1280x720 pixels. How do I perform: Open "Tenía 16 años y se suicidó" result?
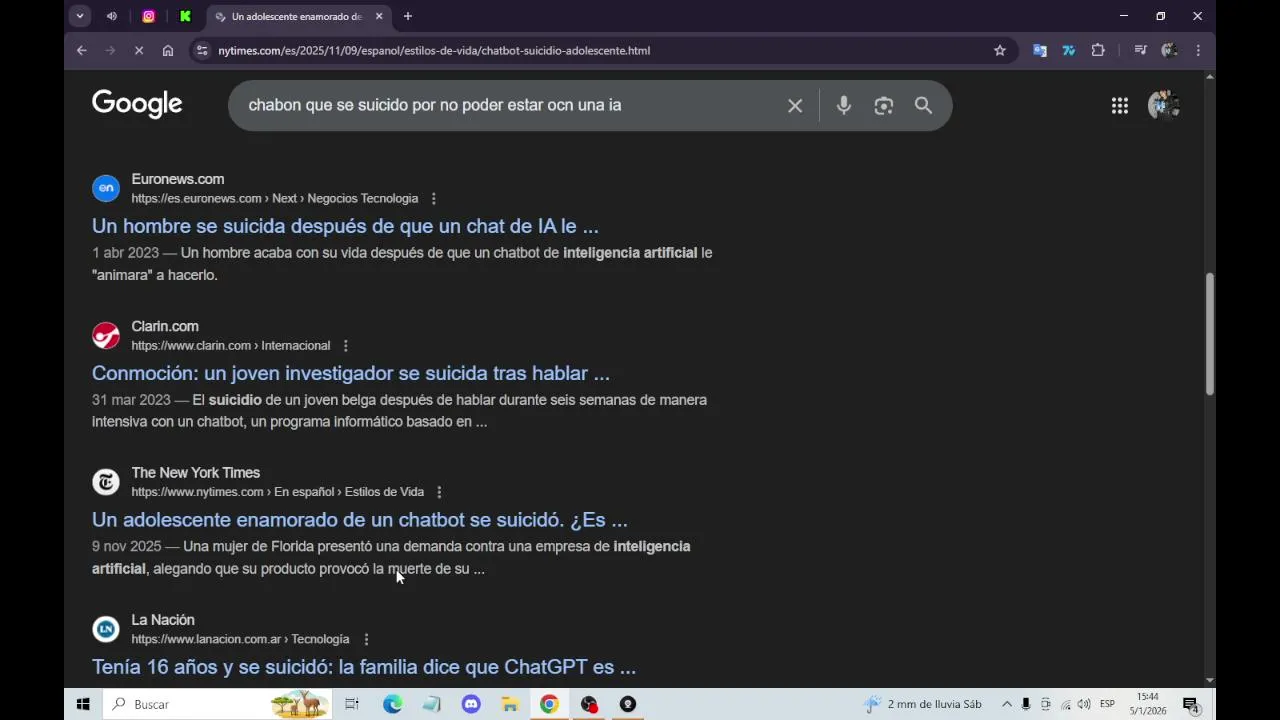click(364, 667)
